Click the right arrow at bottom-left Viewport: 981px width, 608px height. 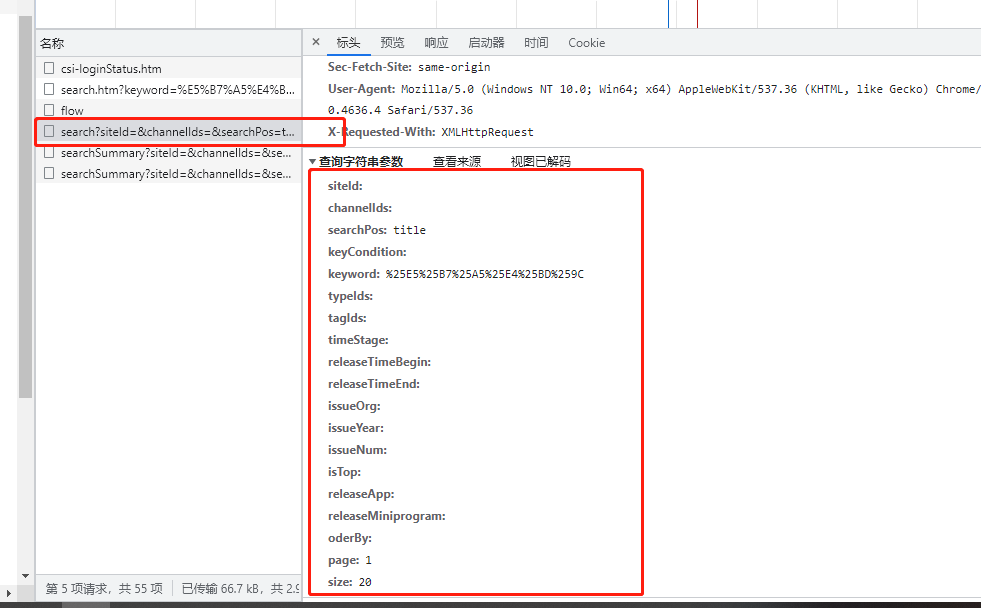tap(8, 593)
